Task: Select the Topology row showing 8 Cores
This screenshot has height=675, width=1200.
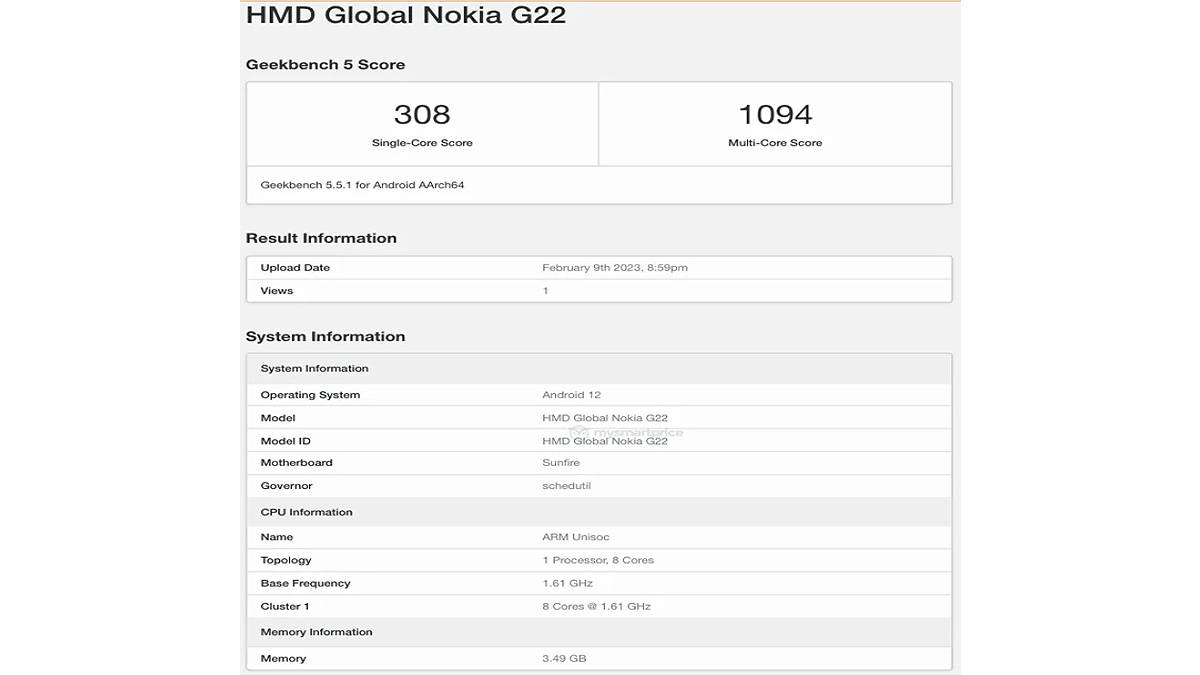Action: point(600,559)
